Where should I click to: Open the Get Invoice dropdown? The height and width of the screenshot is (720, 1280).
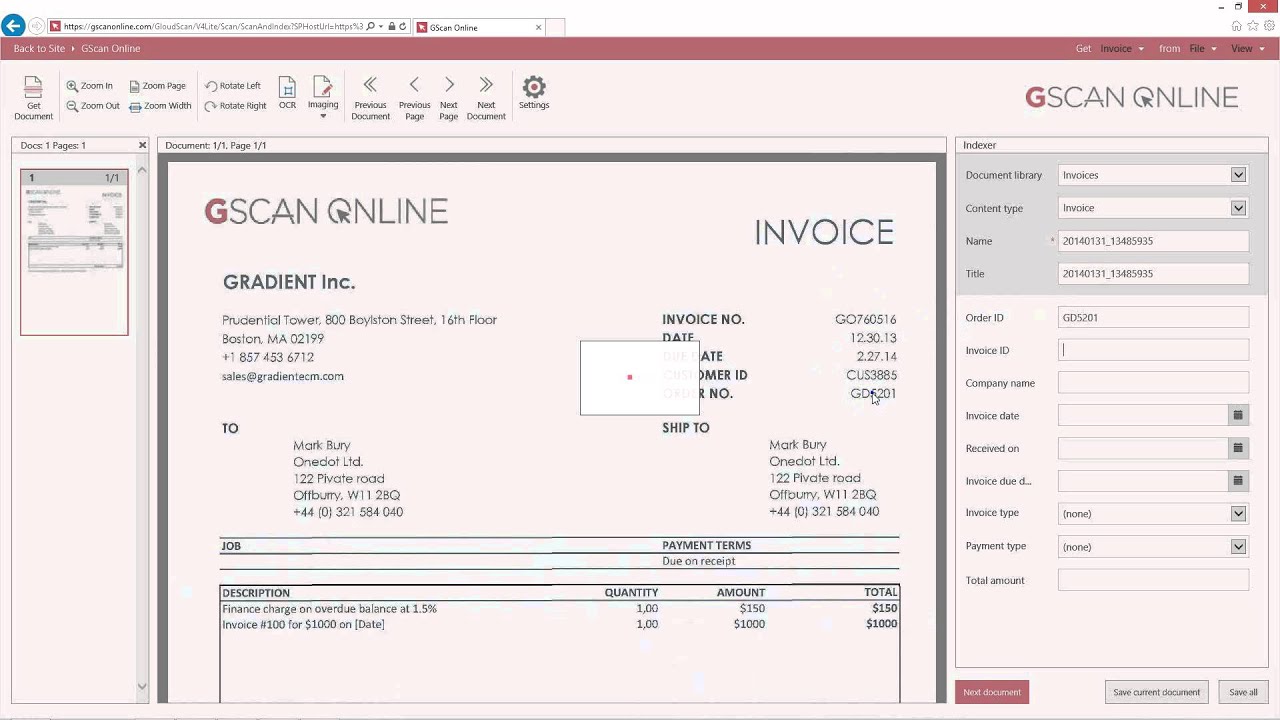coord(1122,48)
